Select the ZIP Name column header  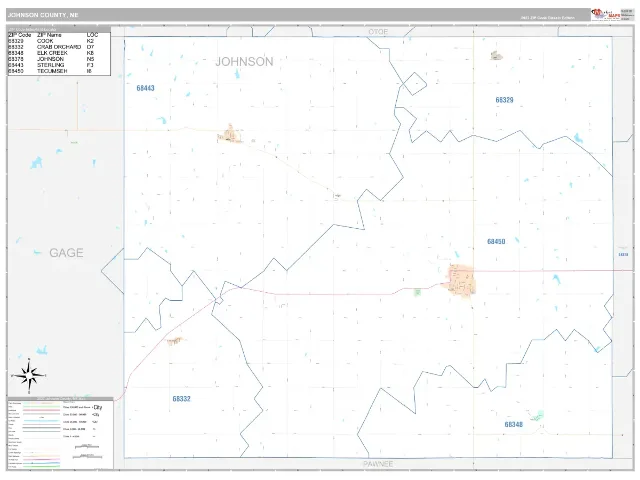pyautogui.click(x=49, y=35)
